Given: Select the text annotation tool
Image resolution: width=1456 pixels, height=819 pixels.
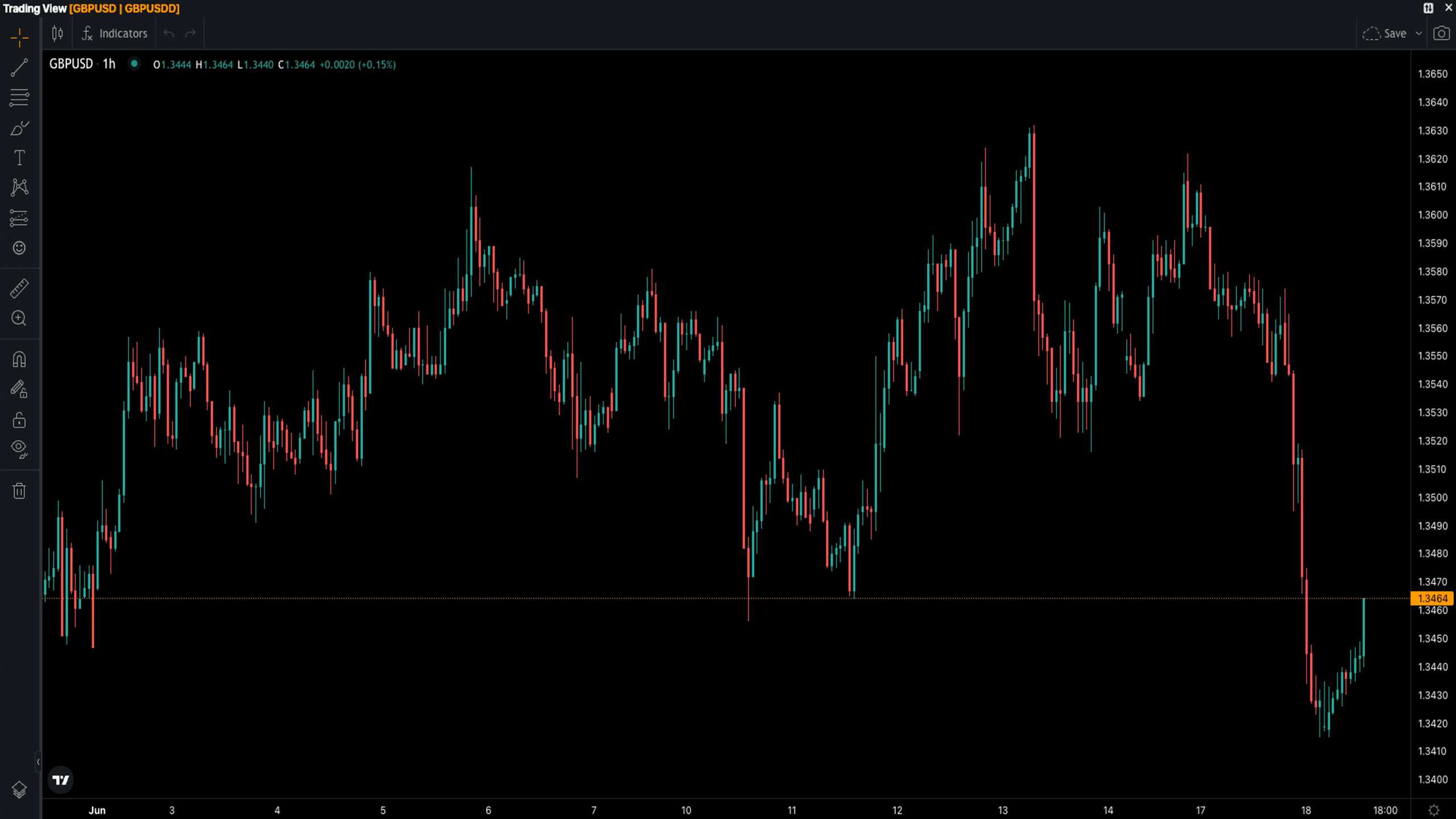Looking at the screenshot, I should click(19, 158).
